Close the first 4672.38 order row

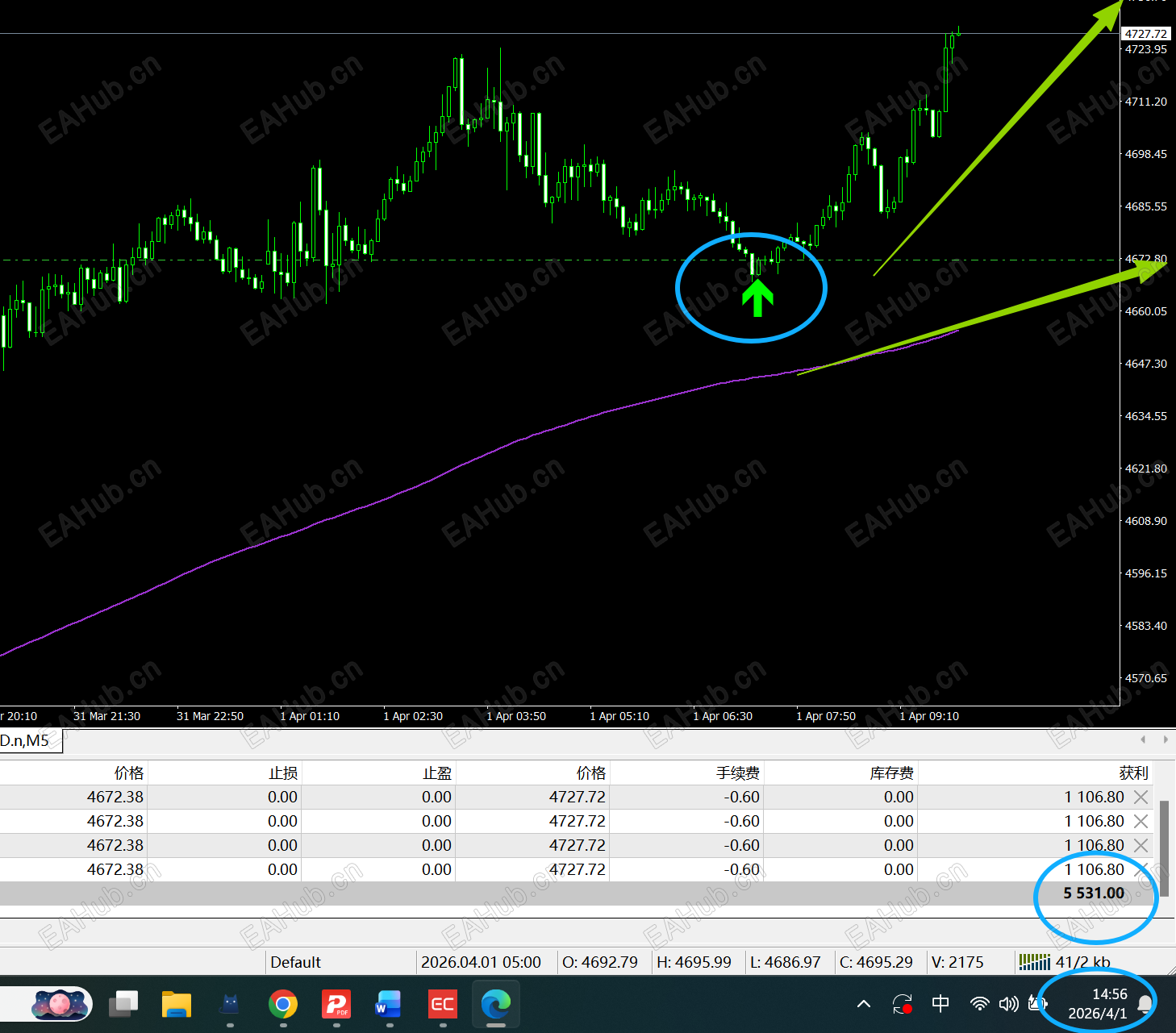click(1141, 798)
